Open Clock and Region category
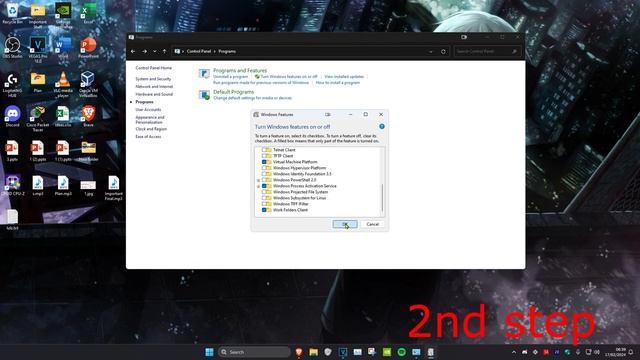This screenshot has height=360, width=640. [151, 129]
